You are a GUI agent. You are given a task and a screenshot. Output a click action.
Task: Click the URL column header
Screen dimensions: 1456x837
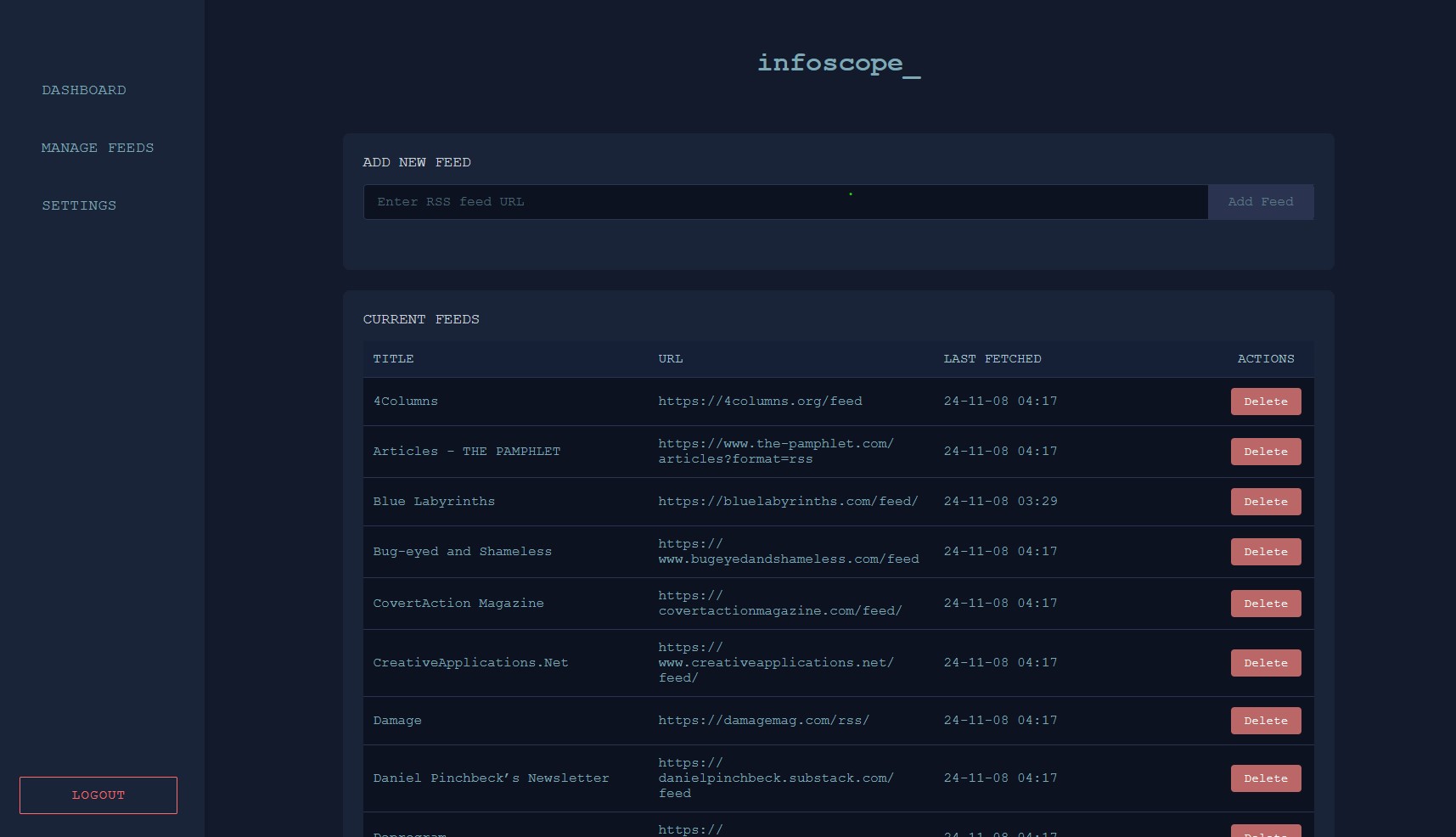click(670, 359)
